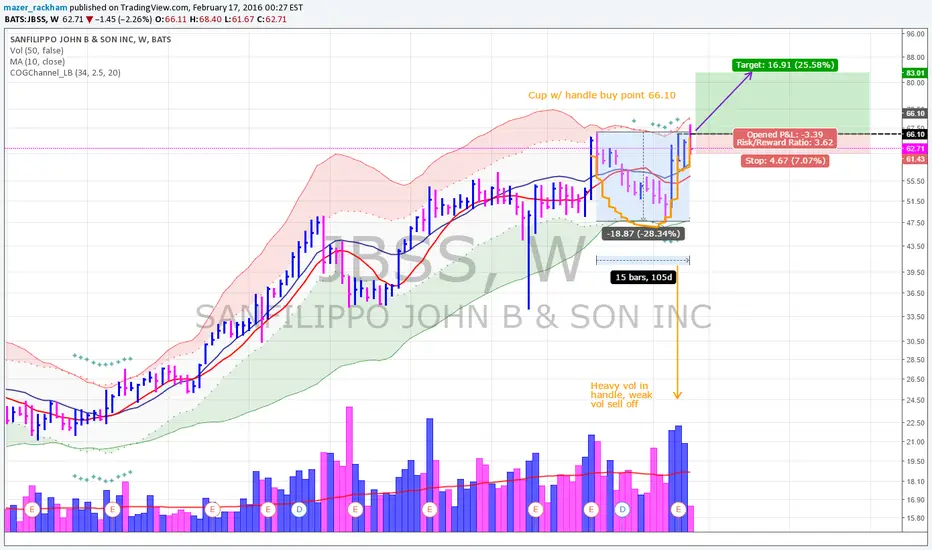Click the -18.87 (-28.34%) price range label

pyautogui.click(x=643, y=234)
